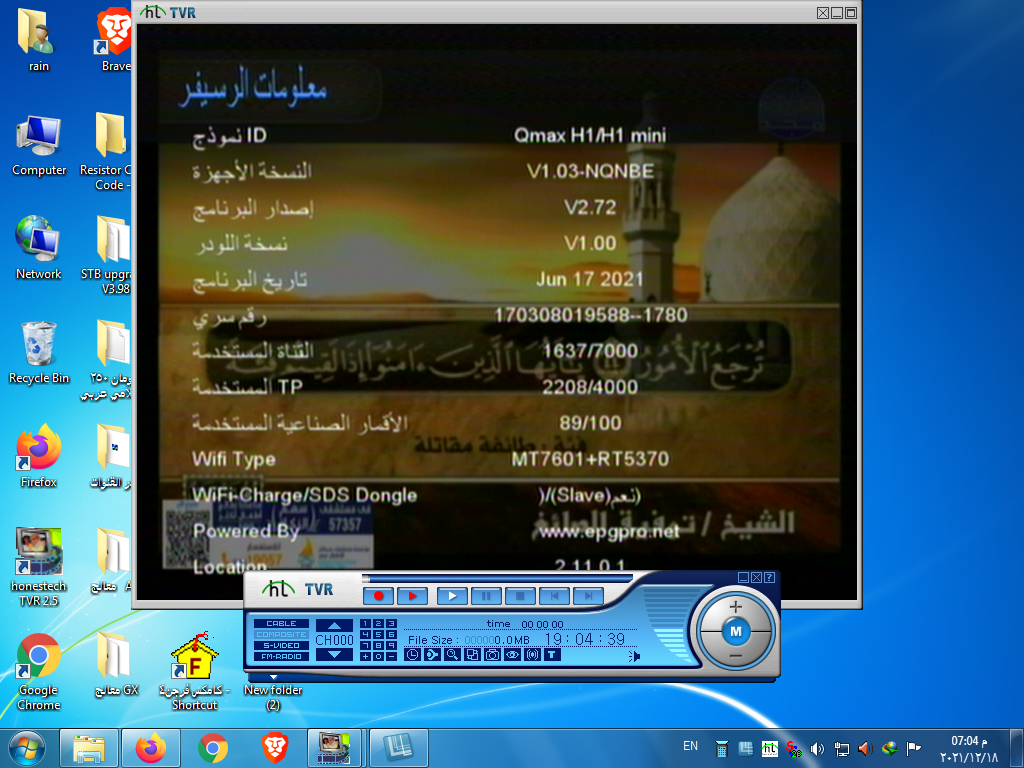Click the audio broadcast waves icon
This screenshot has width=1024, height=768.
(533, 654)
